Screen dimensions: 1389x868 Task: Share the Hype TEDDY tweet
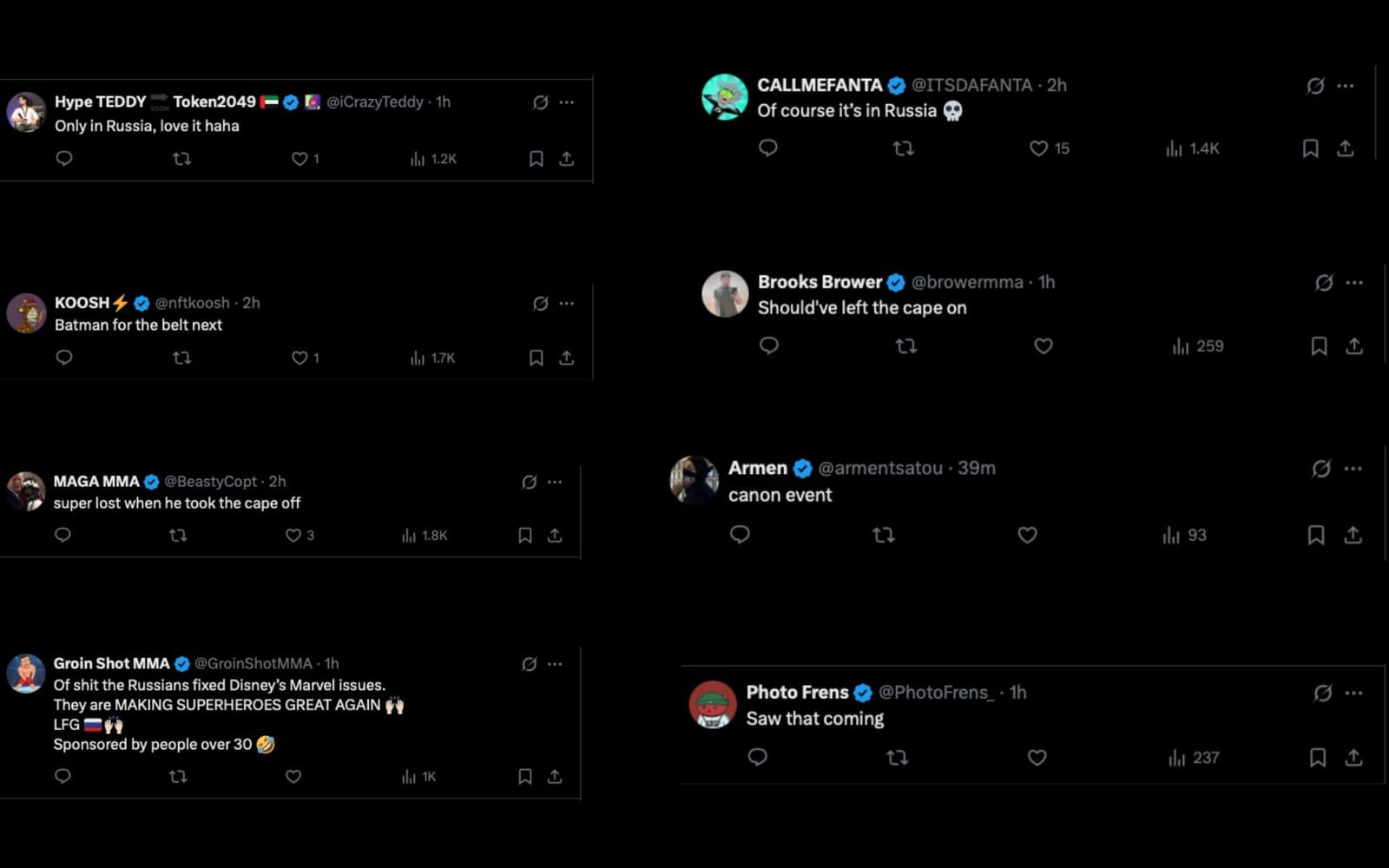point(566,159)
